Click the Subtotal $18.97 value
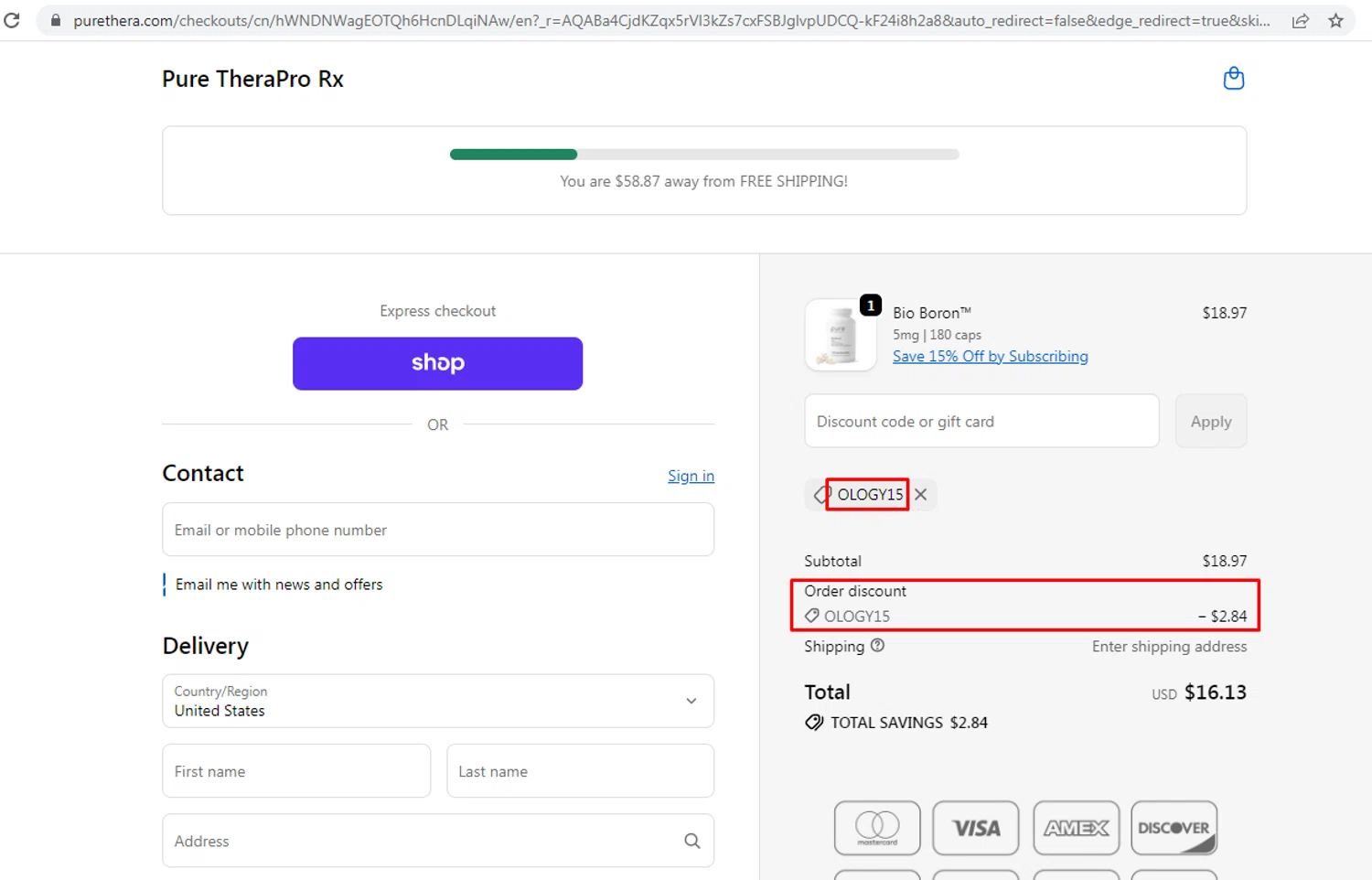The image size is (1372, 880). pyautogui.click(x=1225, y=561)
